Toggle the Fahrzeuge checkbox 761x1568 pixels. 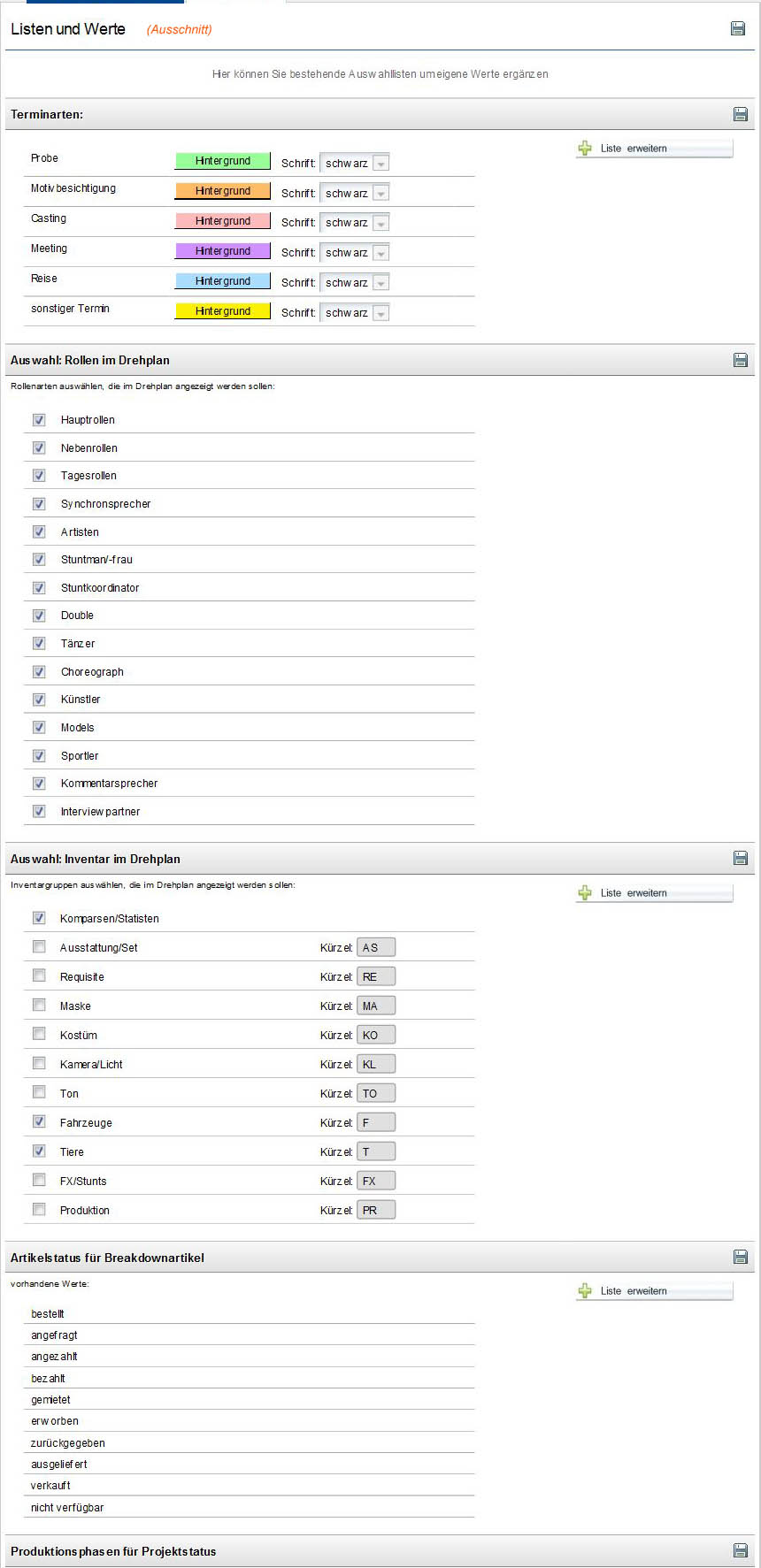39,1121
